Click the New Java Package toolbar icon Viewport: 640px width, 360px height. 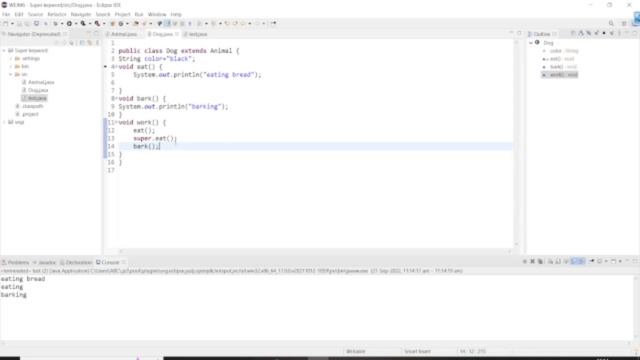113,24
